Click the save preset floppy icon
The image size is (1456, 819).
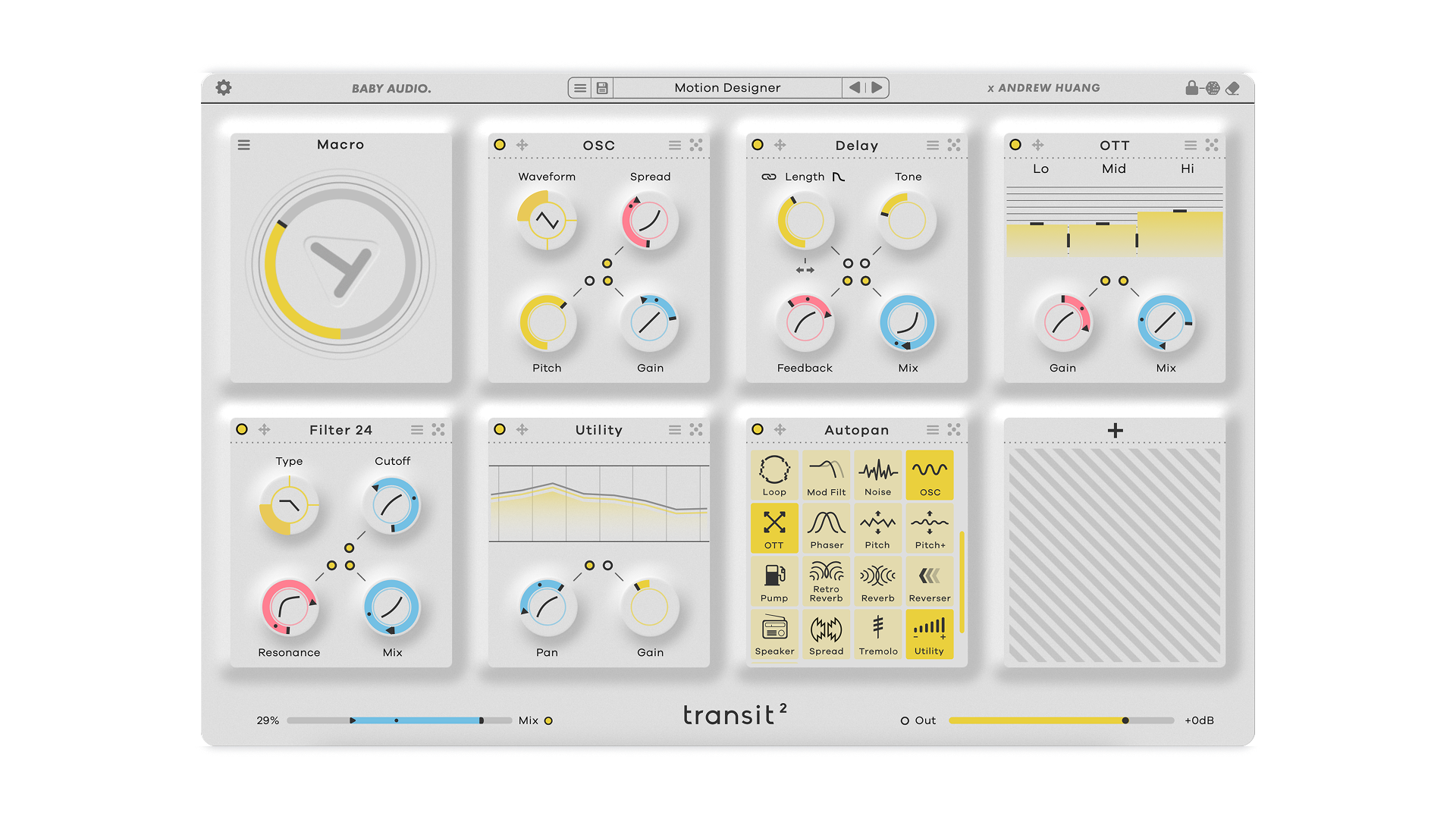pyautogui.click(x=602, y=88)
